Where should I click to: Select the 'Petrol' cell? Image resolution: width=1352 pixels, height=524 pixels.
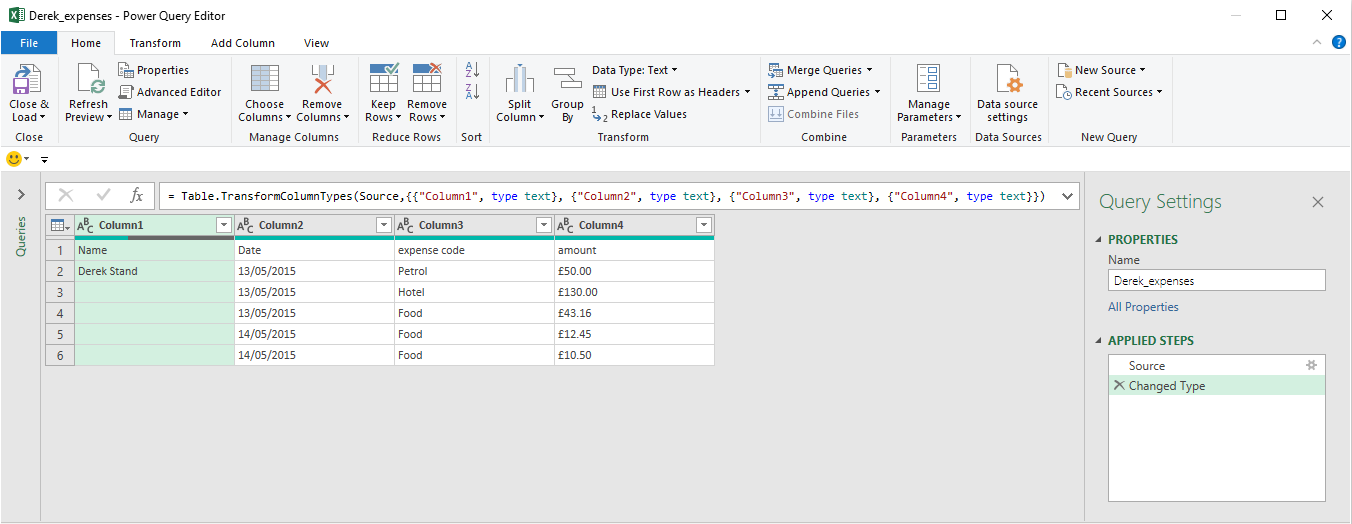[474, 271]
